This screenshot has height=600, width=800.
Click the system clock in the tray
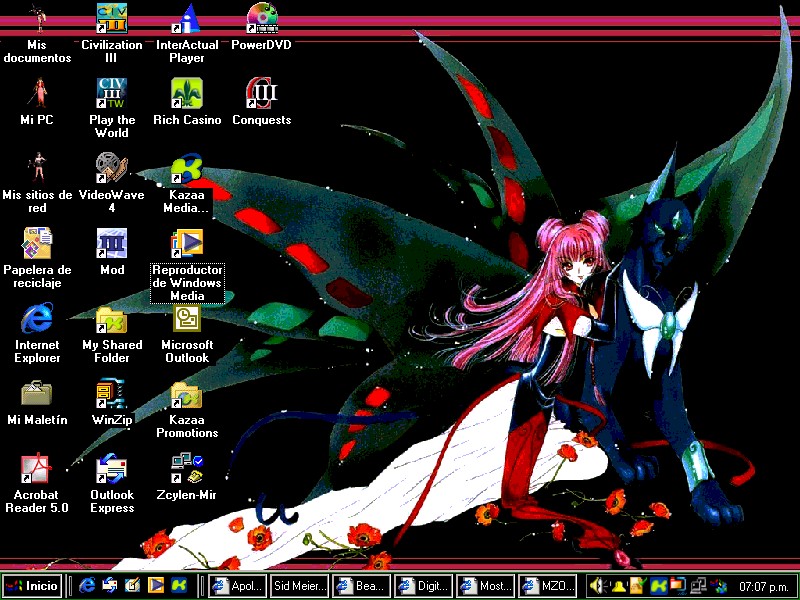(763, 586)
